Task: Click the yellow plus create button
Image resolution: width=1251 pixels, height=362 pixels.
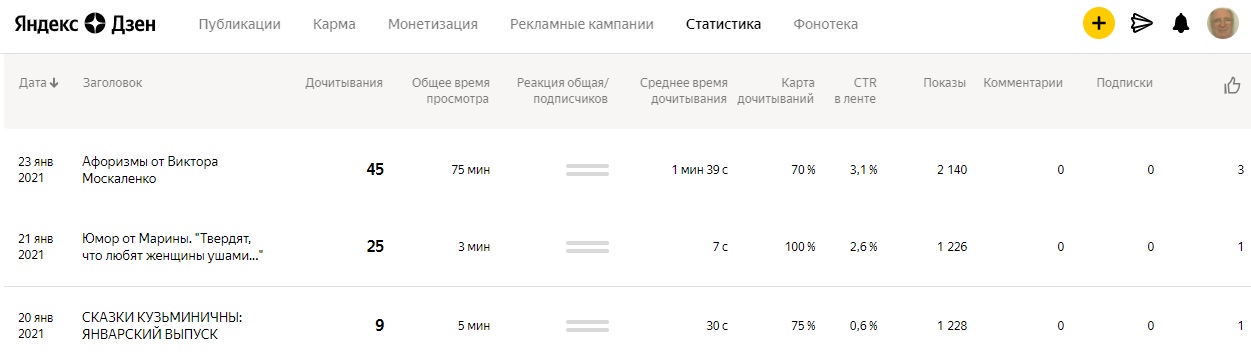Action: pyautogui.click(x=1098, y=23)
